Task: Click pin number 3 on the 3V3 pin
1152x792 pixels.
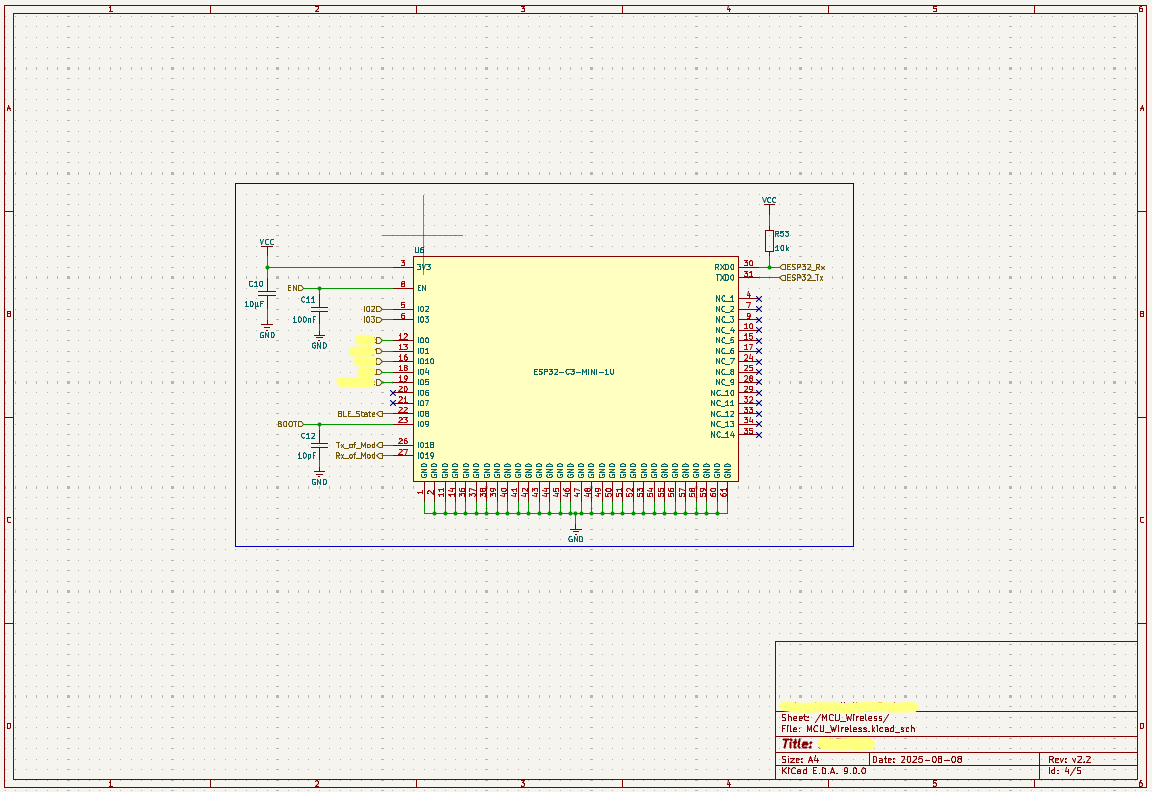Action: pos(403,263)
